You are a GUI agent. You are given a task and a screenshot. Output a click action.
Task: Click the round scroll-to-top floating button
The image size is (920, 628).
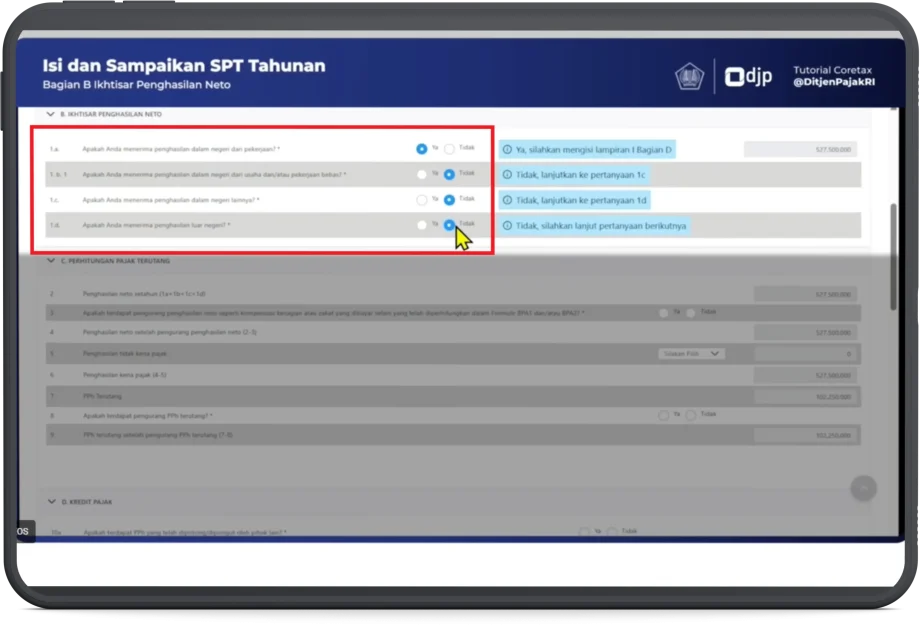pyautogui.click(x=863, y=488)
